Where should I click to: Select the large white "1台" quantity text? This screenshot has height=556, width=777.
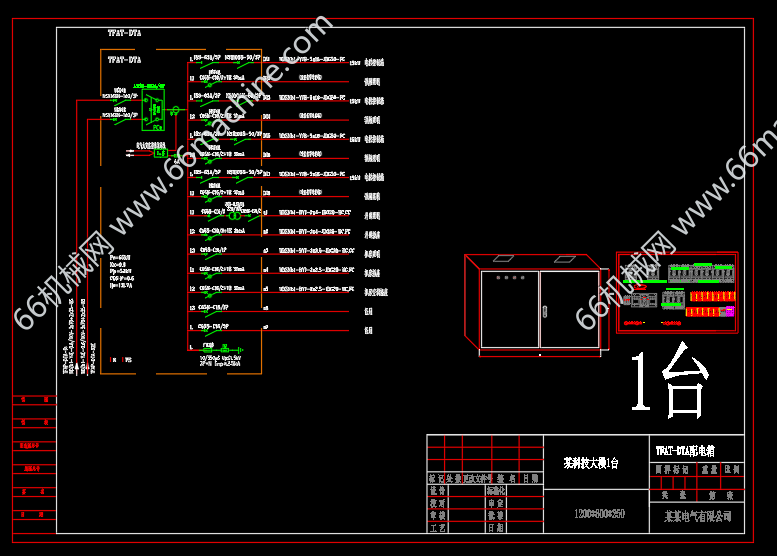668,381
